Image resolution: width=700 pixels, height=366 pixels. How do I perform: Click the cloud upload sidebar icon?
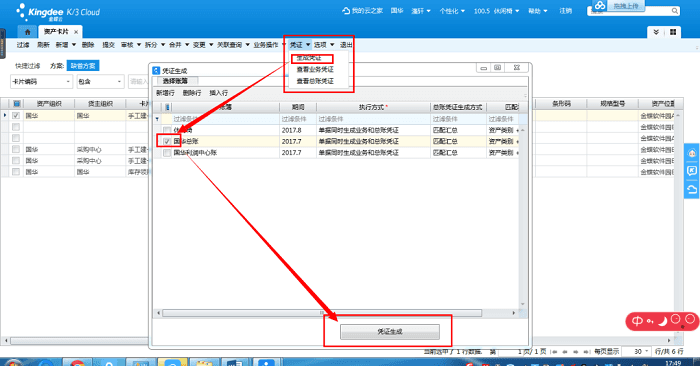[x=692, y=189]
